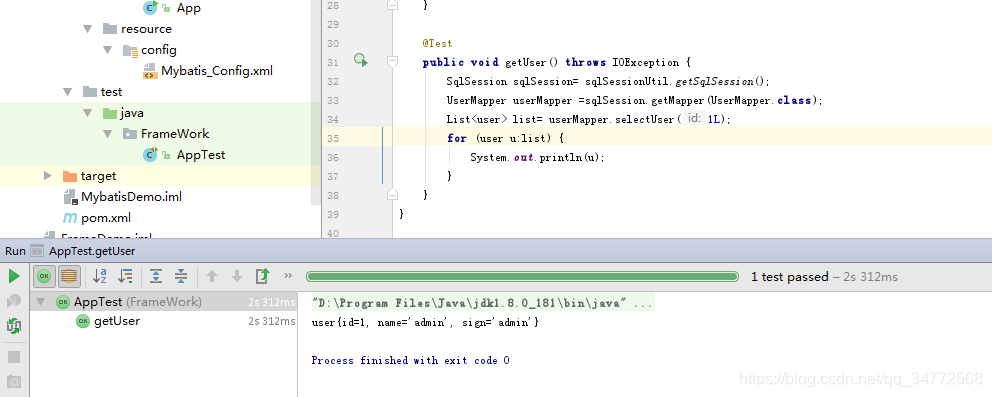992x397 pixels.
Task: Rerun the test with the green play button
Action: (14, 276)
